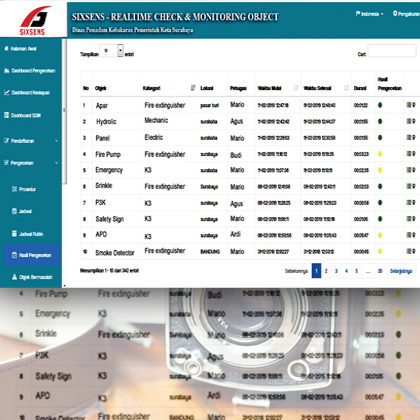420x420 pixels.
Task: Click the green status dot of Apar row
Action: pos(380,105)
